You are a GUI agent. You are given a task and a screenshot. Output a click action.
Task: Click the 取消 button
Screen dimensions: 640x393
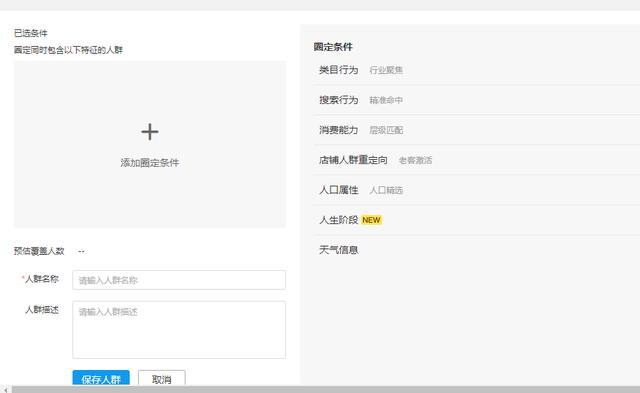162,378
